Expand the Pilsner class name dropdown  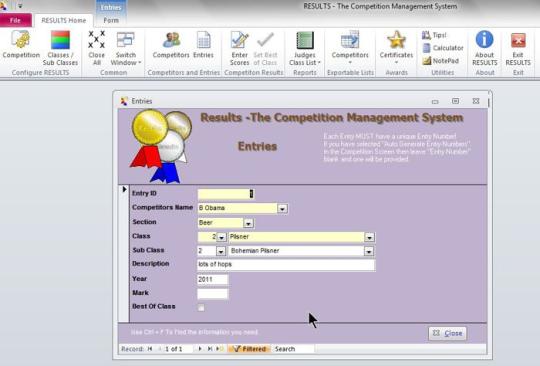tap(369, 237)
